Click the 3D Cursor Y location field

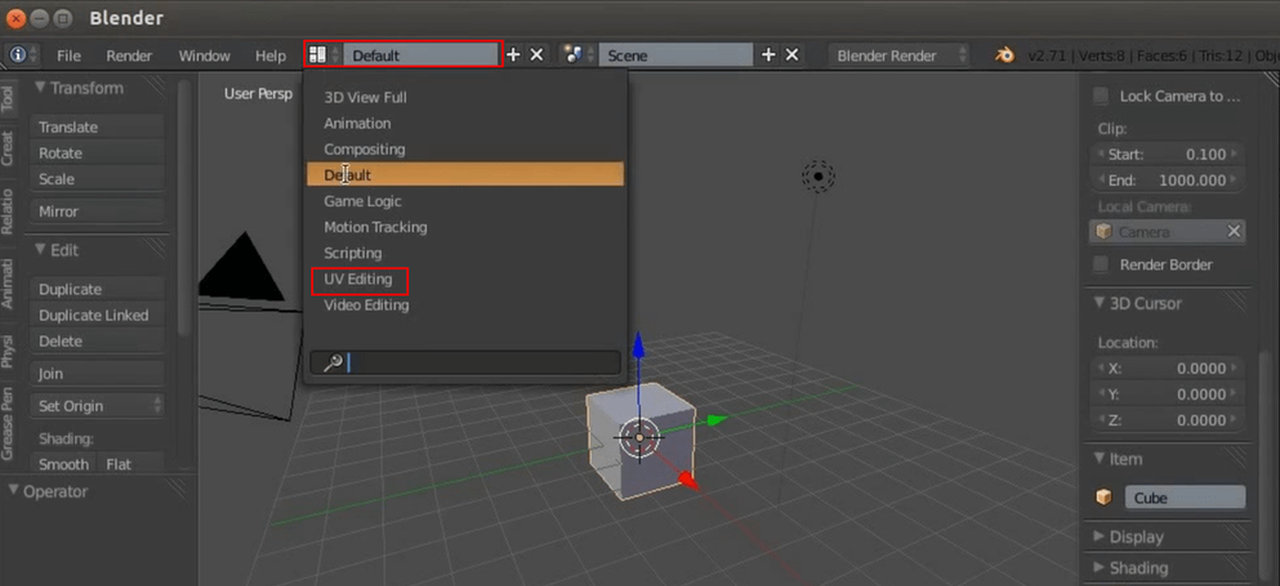pyautogui.click(x=1168, y=394)
